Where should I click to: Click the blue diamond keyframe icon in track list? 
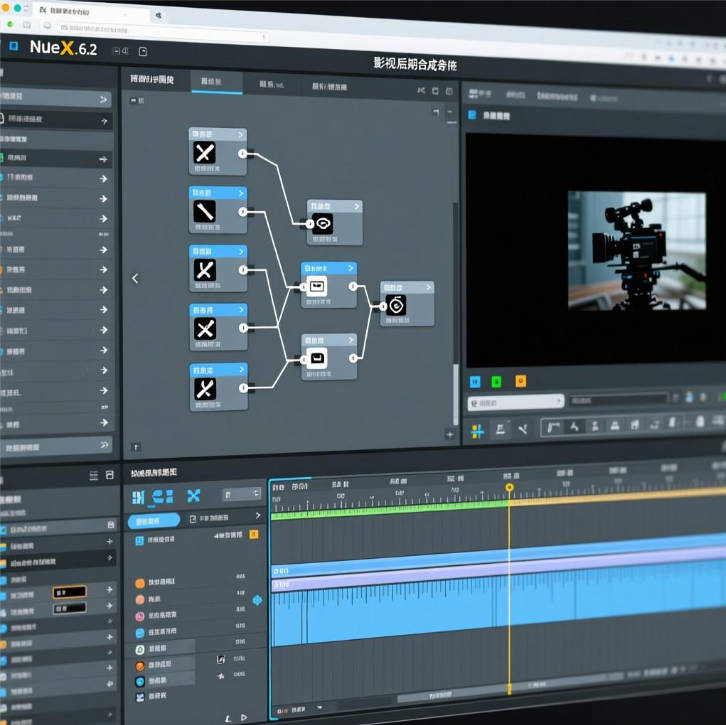[x=256, y=599]
